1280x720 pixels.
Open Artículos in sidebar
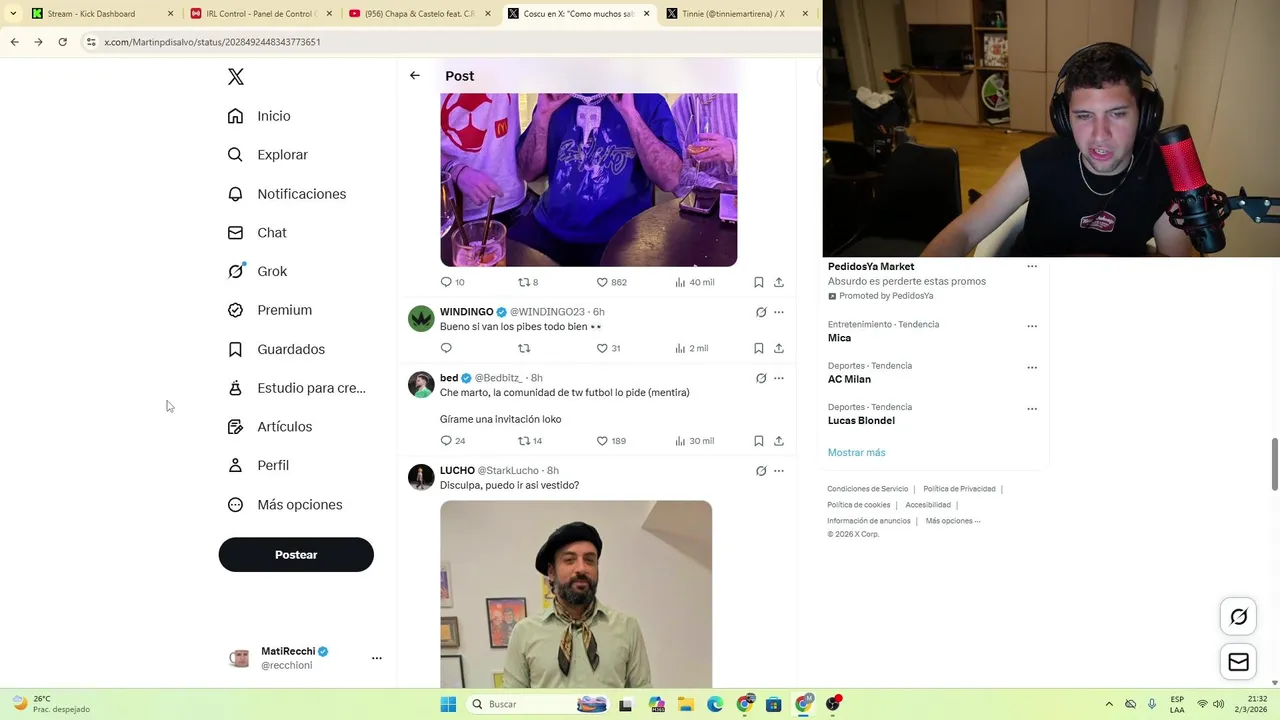[x=270, y=427]
